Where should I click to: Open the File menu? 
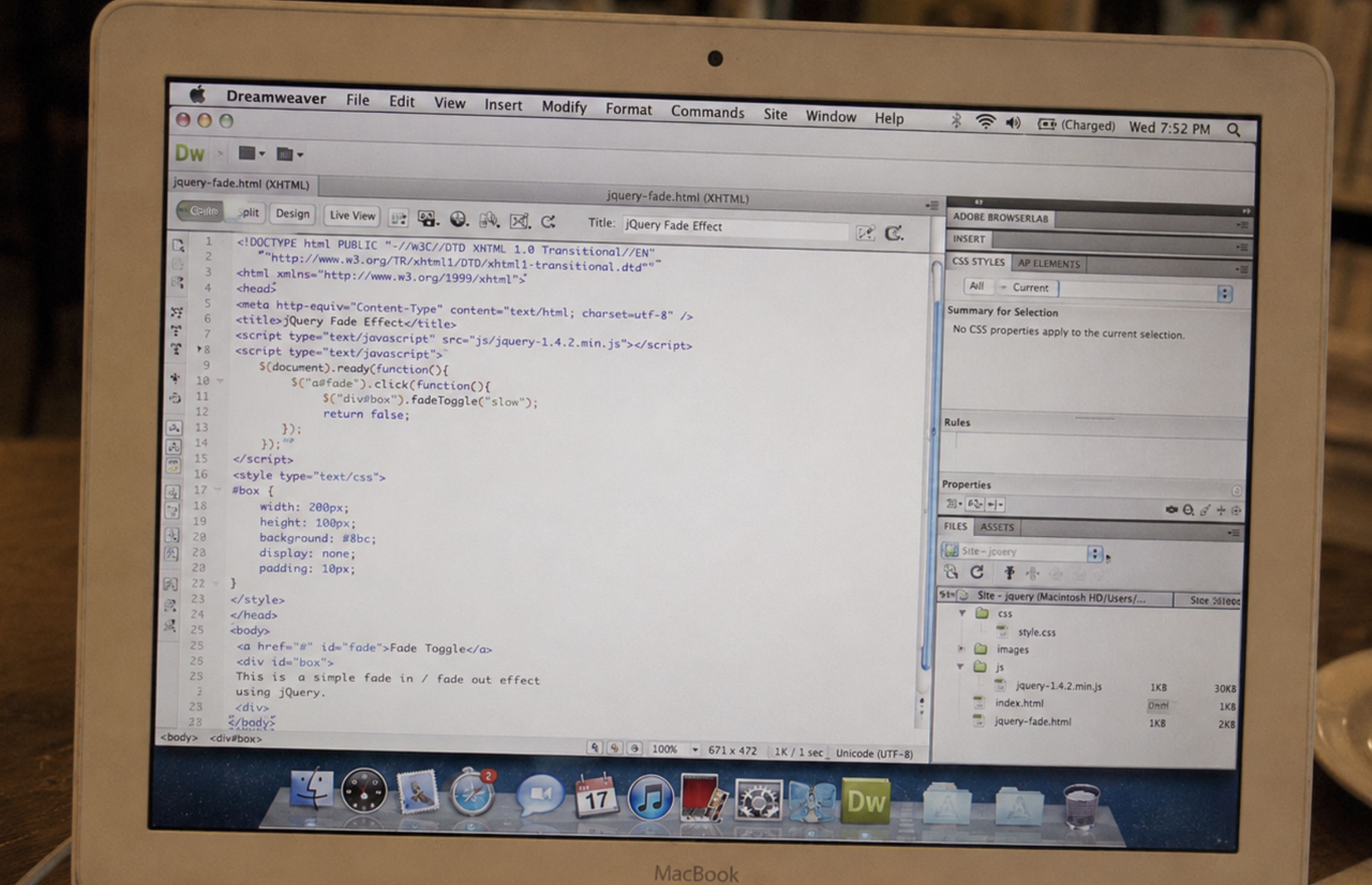tap(357, 100)
